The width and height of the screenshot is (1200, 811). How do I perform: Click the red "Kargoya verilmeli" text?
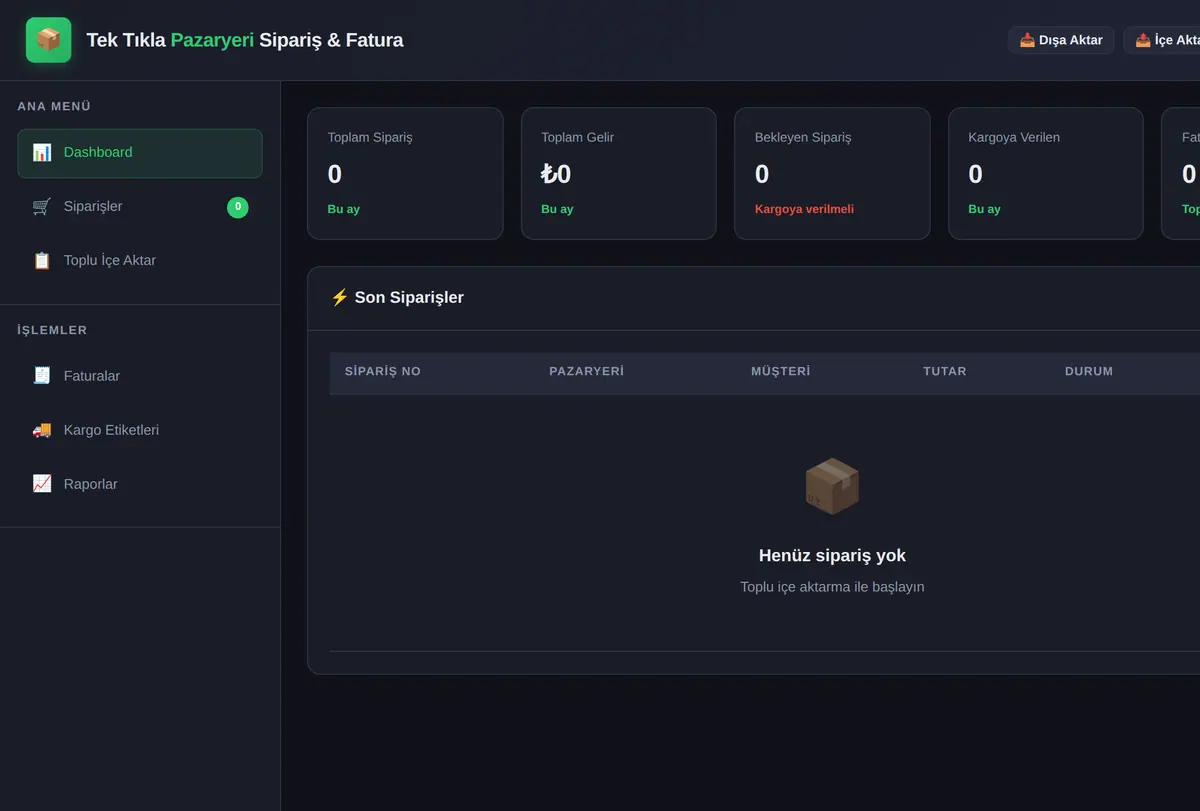(804, 209)
